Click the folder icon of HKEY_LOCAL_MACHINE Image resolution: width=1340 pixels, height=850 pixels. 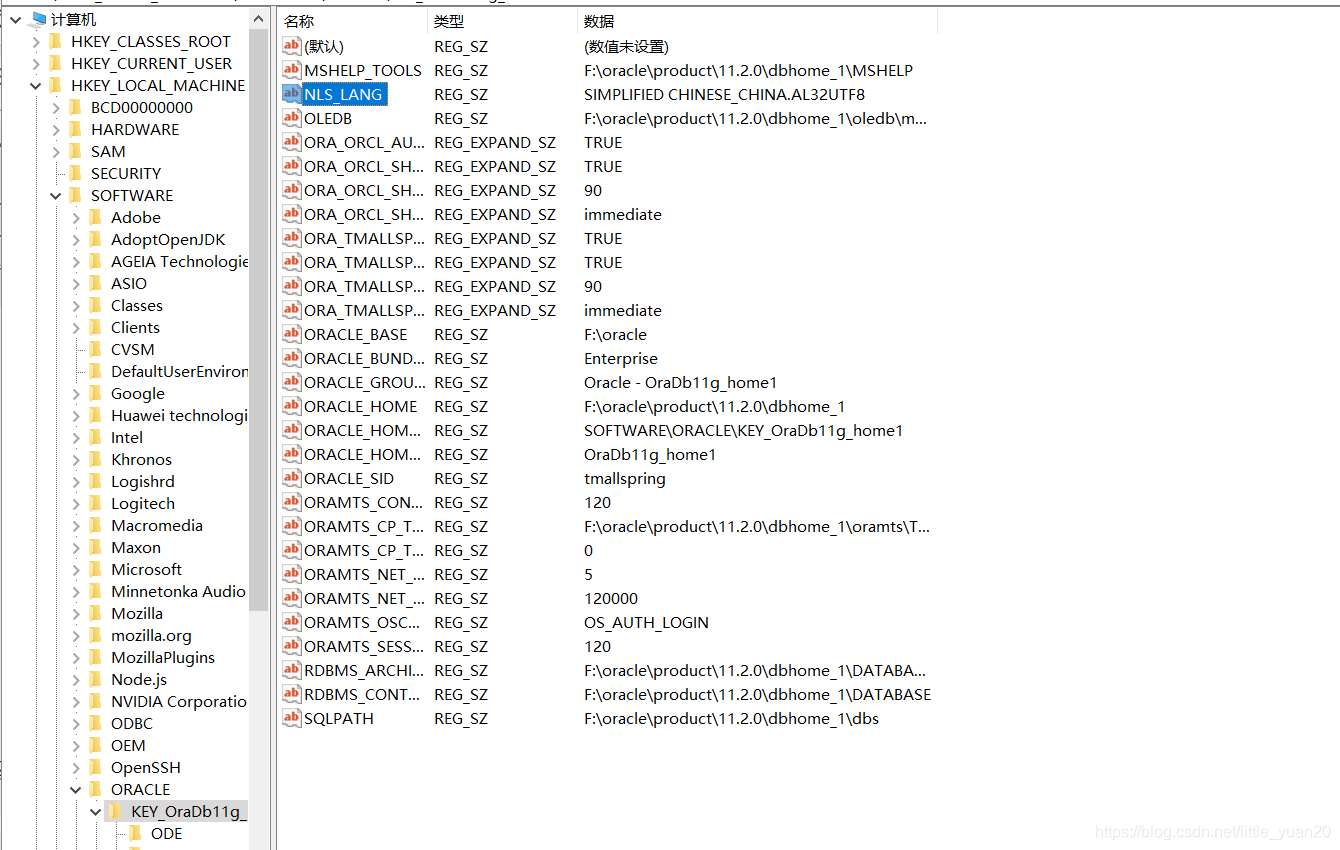[x=56, y=85]
